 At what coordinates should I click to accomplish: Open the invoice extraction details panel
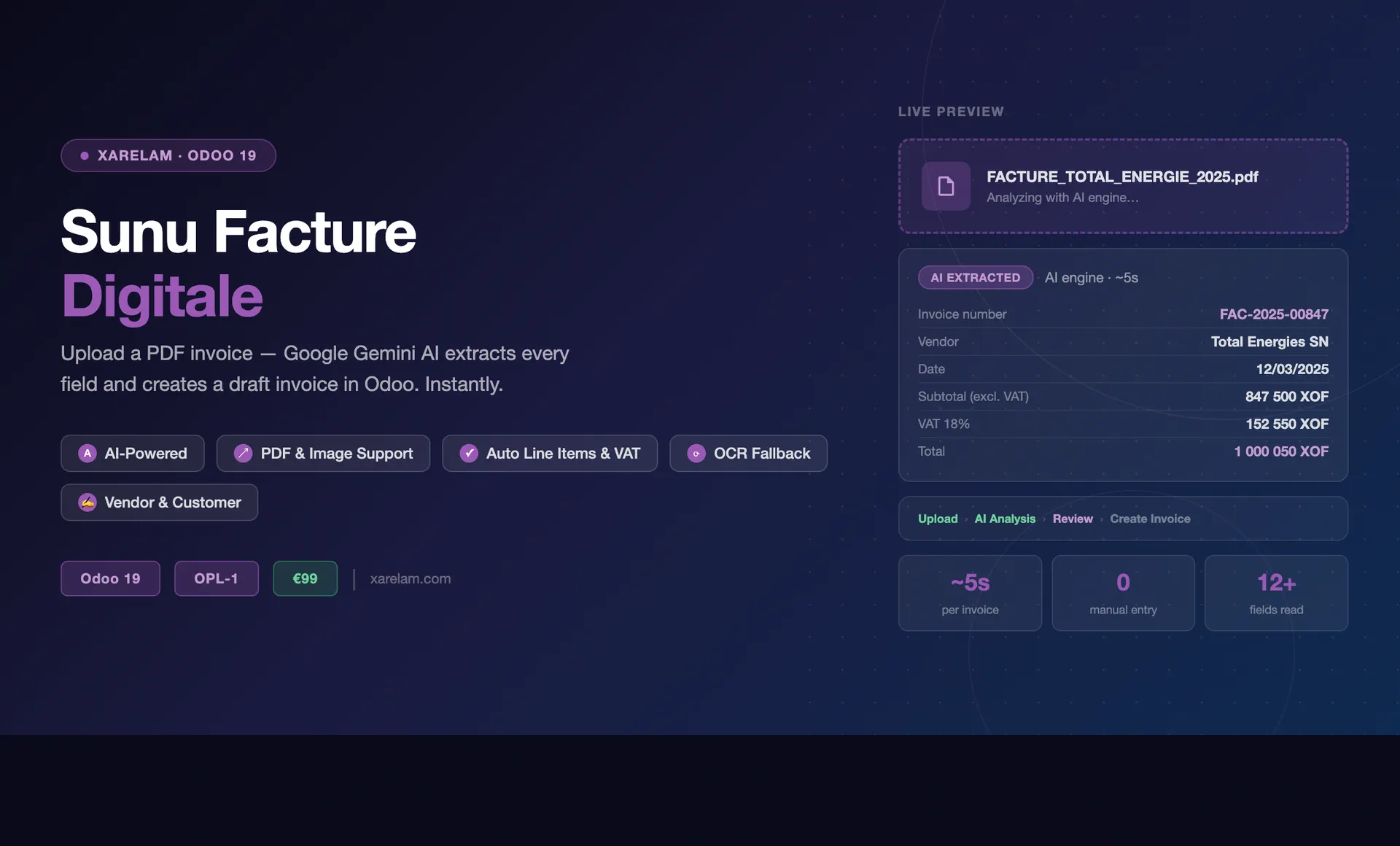1123,365
